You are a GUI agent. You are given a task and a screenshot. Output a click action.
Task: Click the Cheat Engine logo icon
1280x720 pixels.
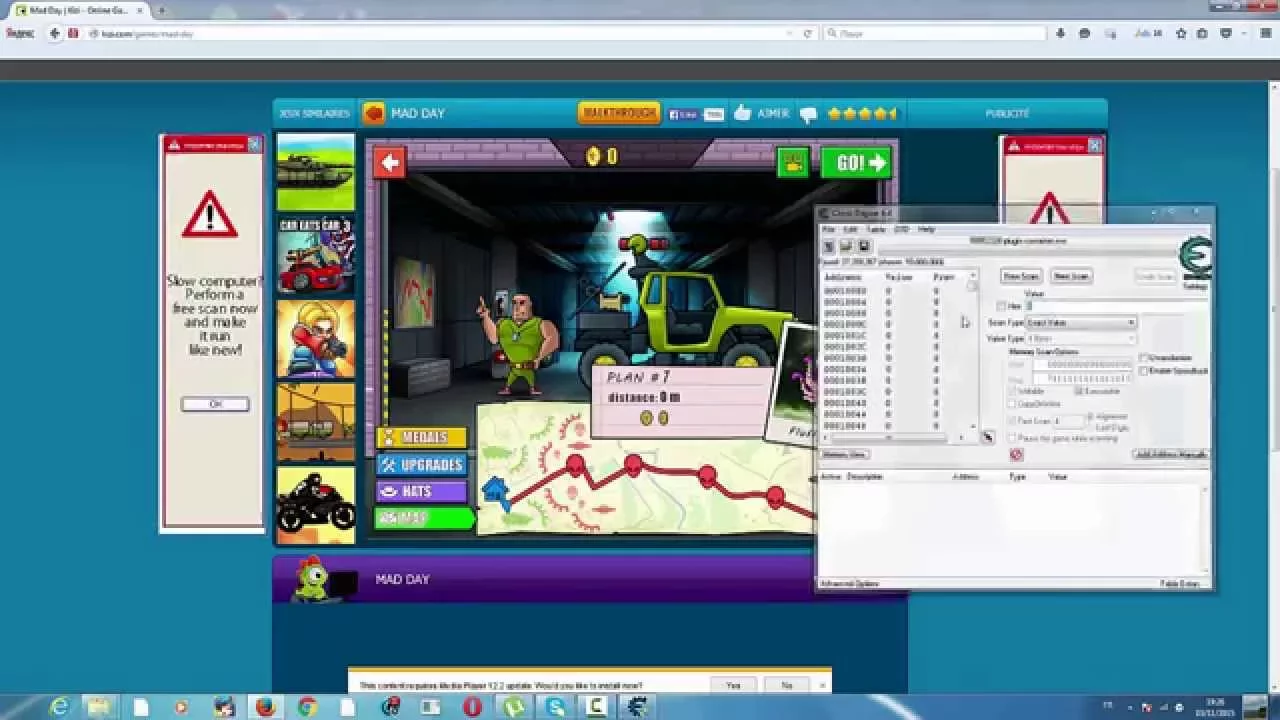pos(1195,258)
